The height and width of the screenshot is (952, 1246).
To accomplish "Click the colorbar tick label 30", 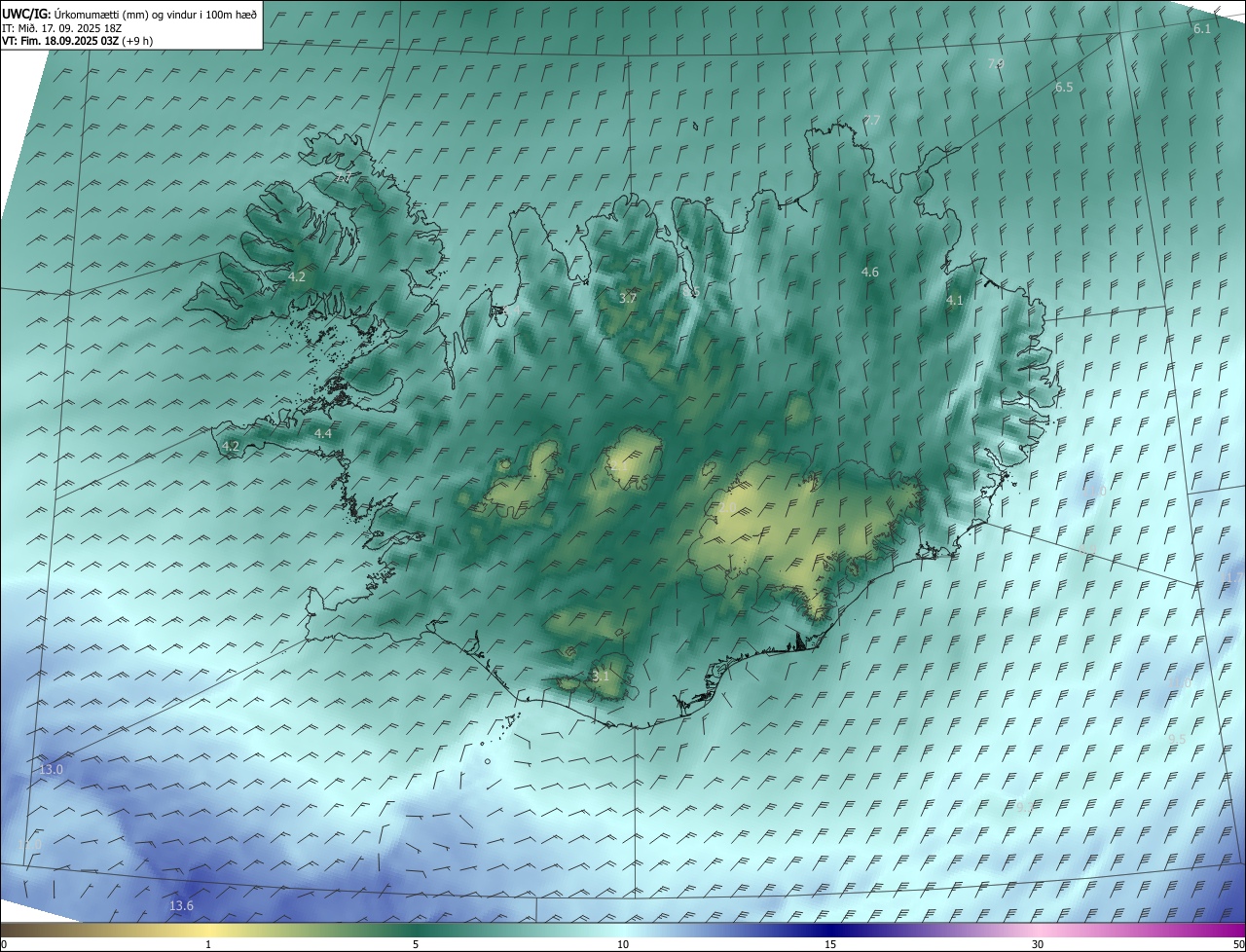I will click(x=1038, y=945).
